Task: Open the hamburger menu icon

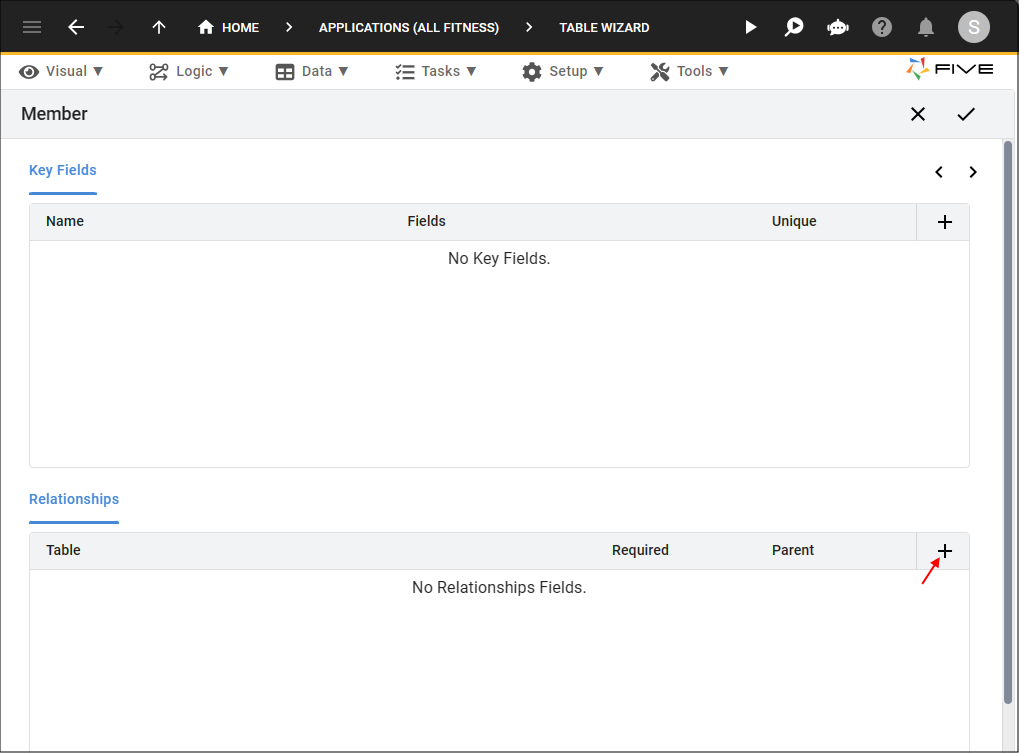Action: pyautogui.click(x=32, y=27)
